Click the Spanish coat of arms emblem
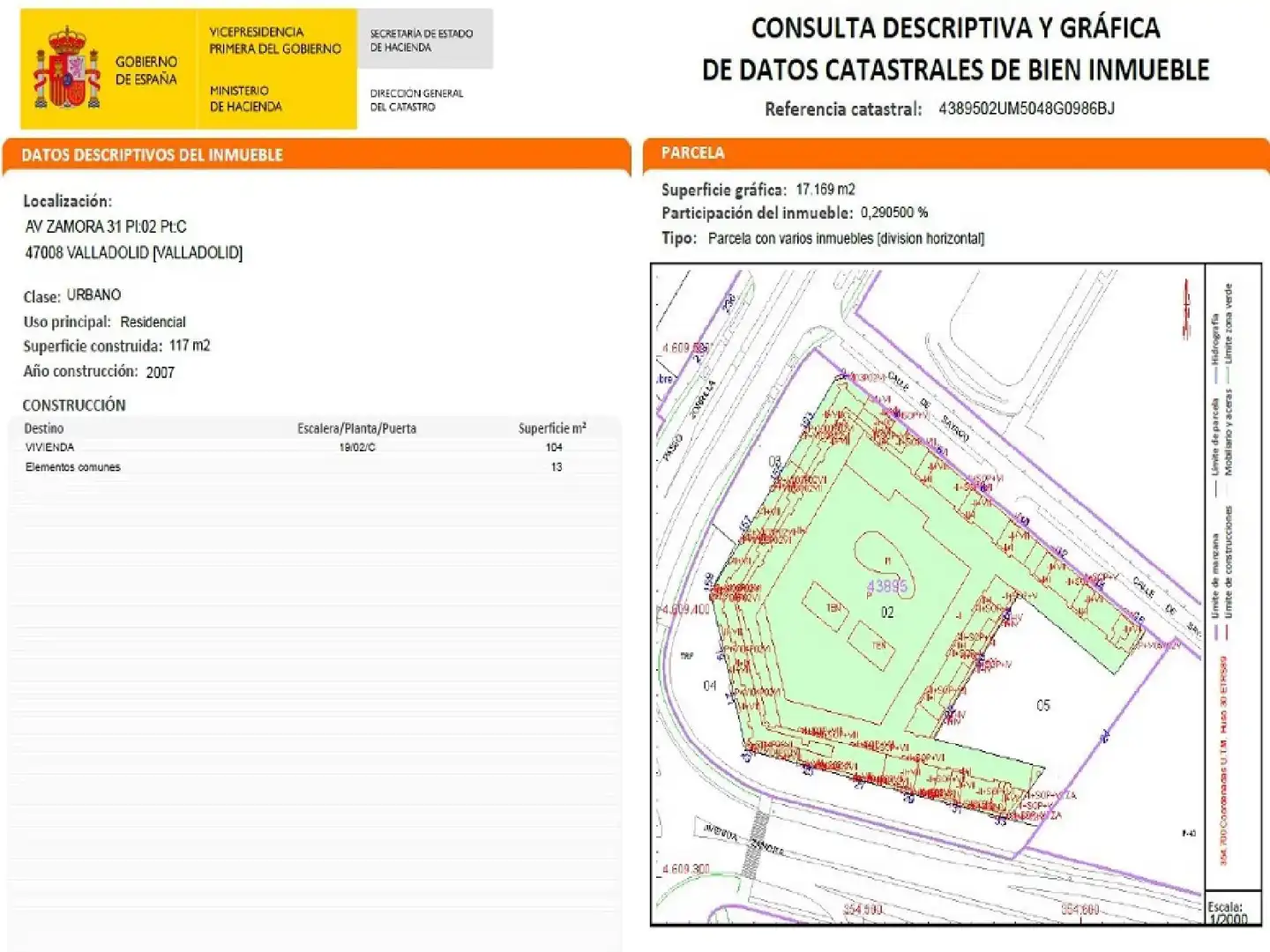This screenshot has height=952, width=1270. click(x=68, y=67)
